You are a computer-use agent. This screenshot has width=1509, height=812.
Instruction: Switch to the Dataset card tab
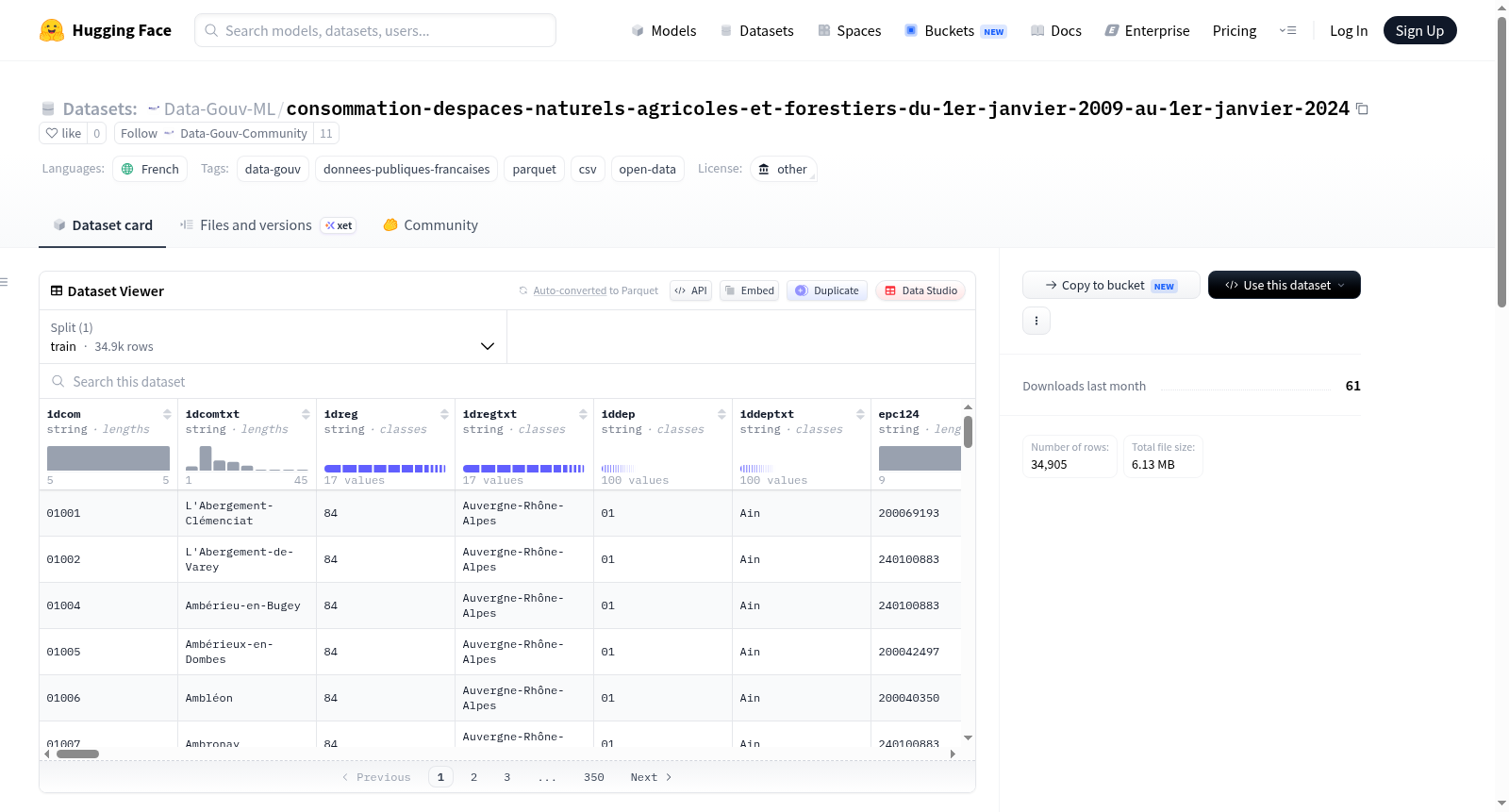coord(102,225)
